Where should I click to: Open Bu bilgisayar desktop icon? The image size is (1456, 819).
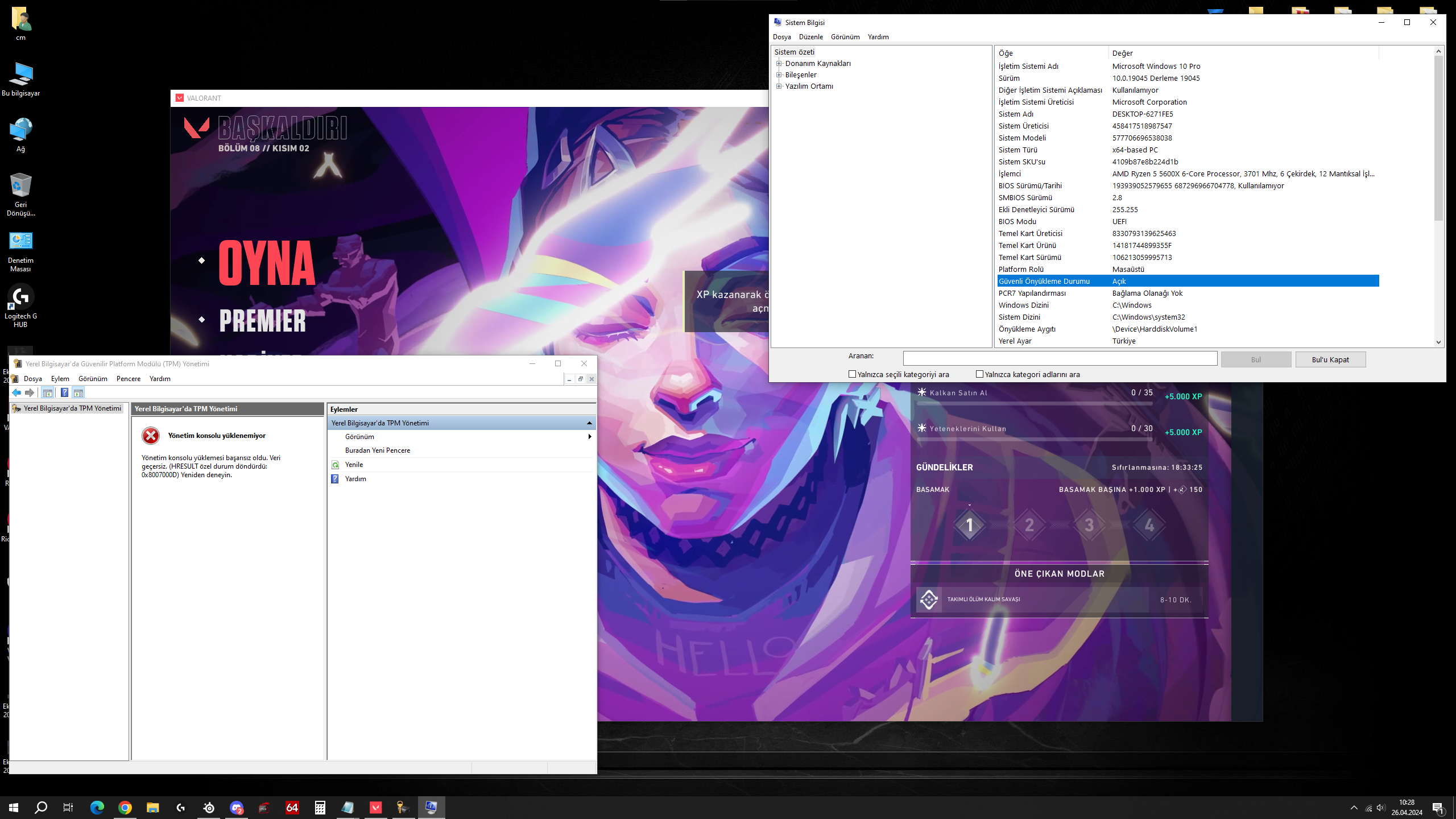point(20,80)
